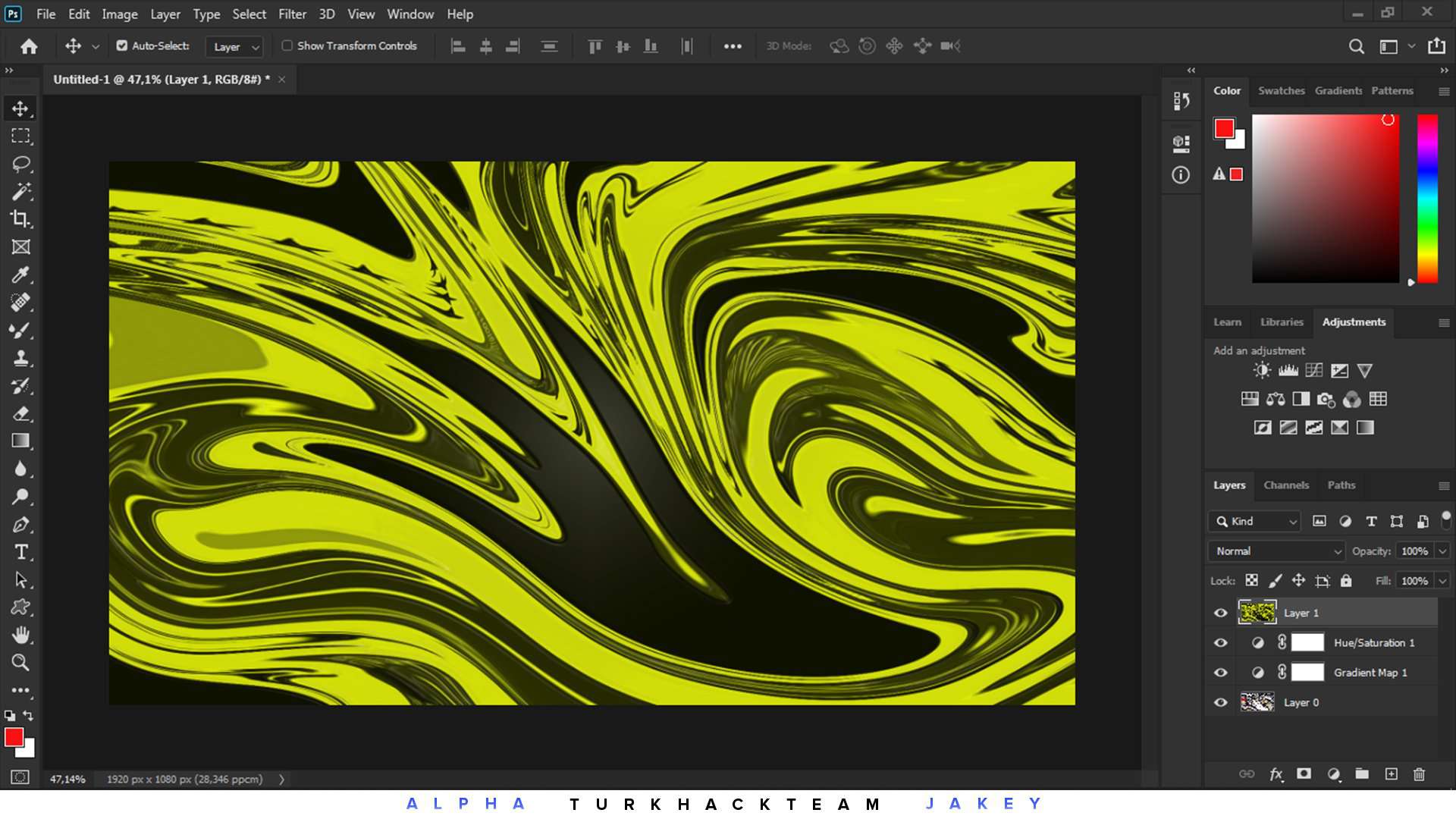Select the History Brush tool

(20, 386)
